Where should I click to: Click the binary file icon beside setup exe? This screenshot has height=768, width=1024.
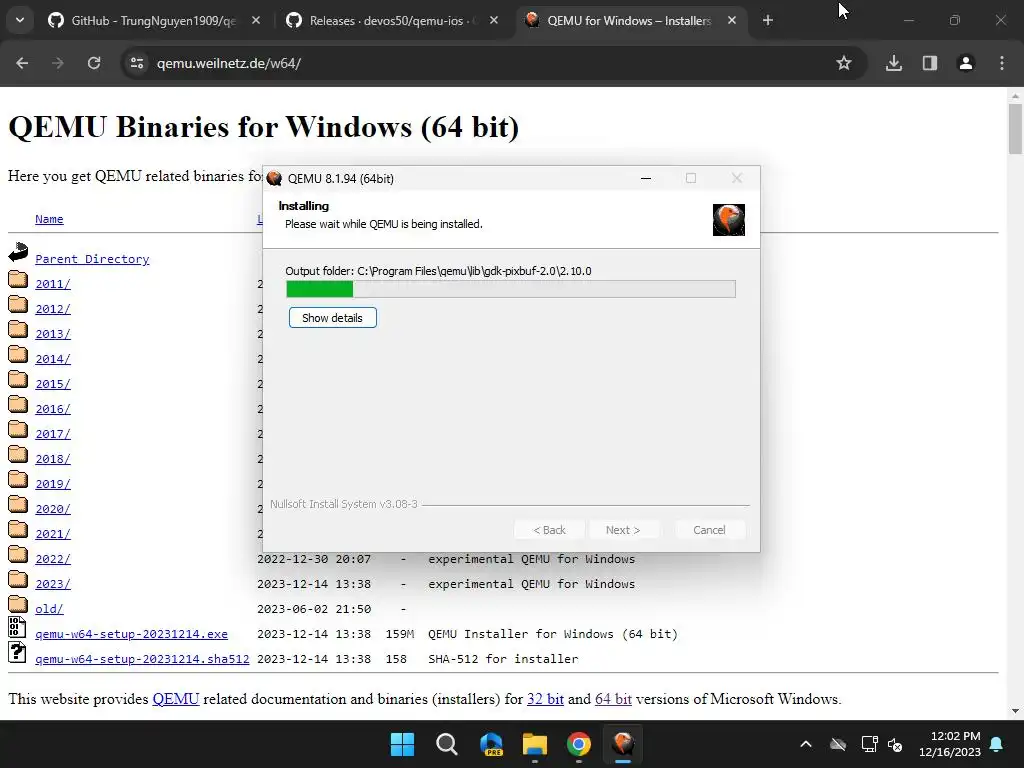(x=17, y=627)
